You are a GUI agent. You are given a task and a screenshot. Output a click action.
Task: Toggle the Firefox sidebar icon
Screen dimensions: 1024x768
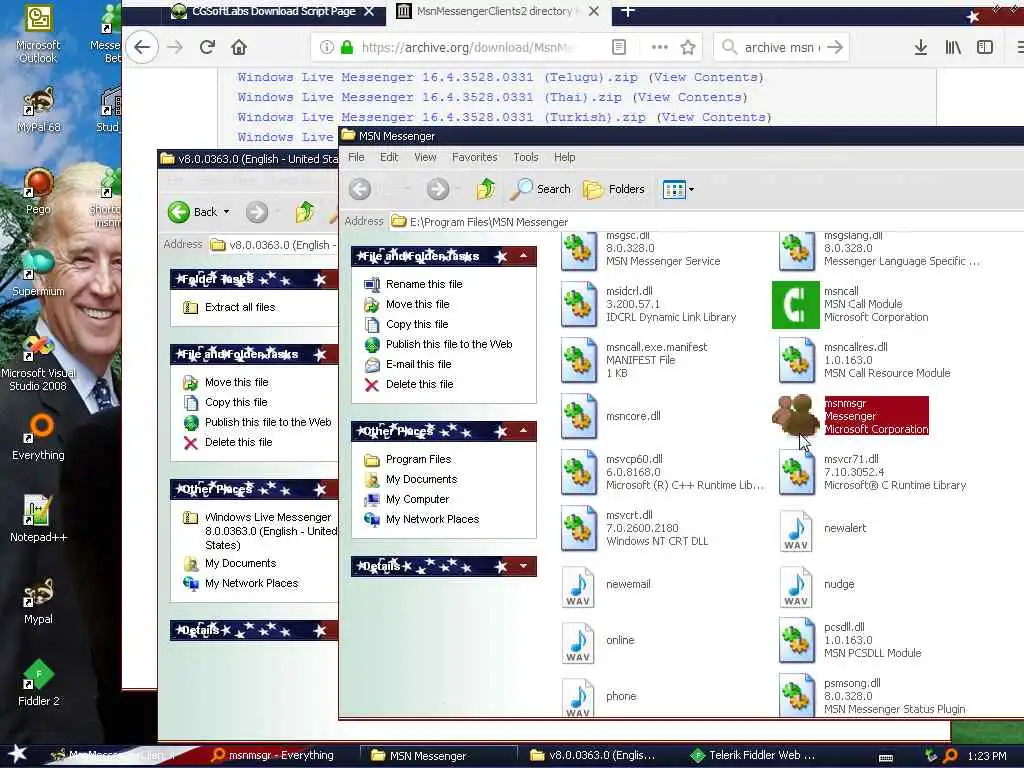click(x=985, y=47)
